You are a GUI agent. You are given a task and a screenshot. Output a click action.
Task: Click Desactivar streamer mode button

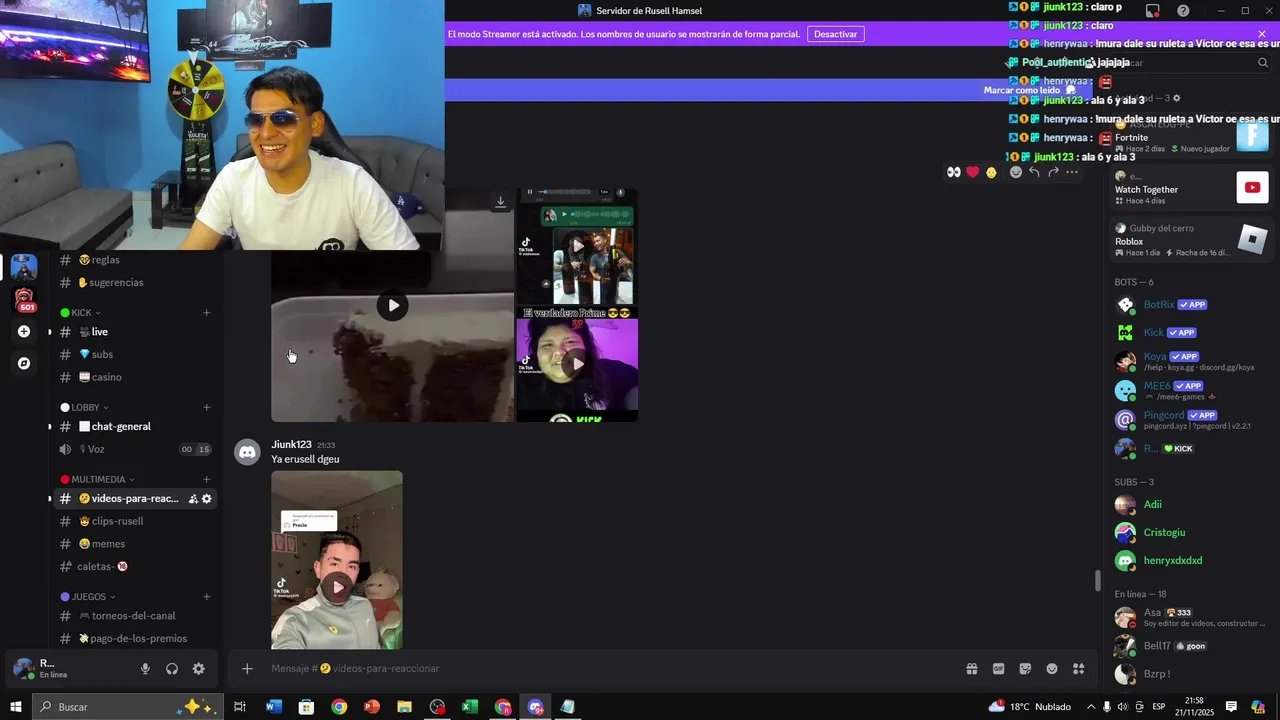tap(836, 34)
